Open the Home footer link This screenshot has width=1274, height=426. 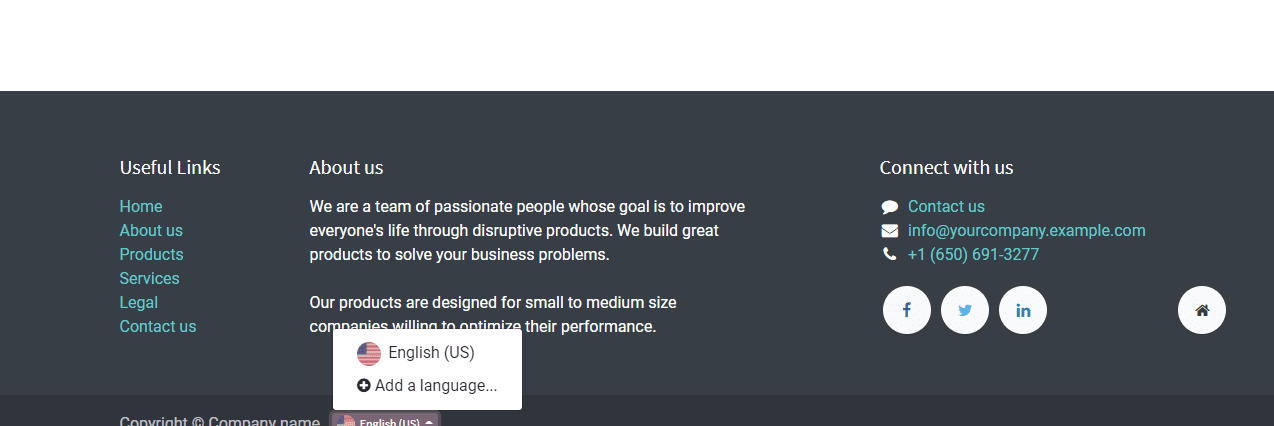(141, 207)
